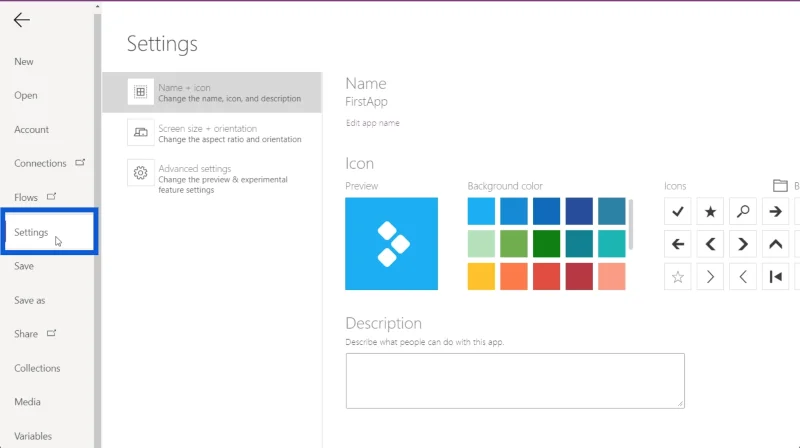Click the browse folder icon
The image size is (800, 448).
(x=780, y=186)
